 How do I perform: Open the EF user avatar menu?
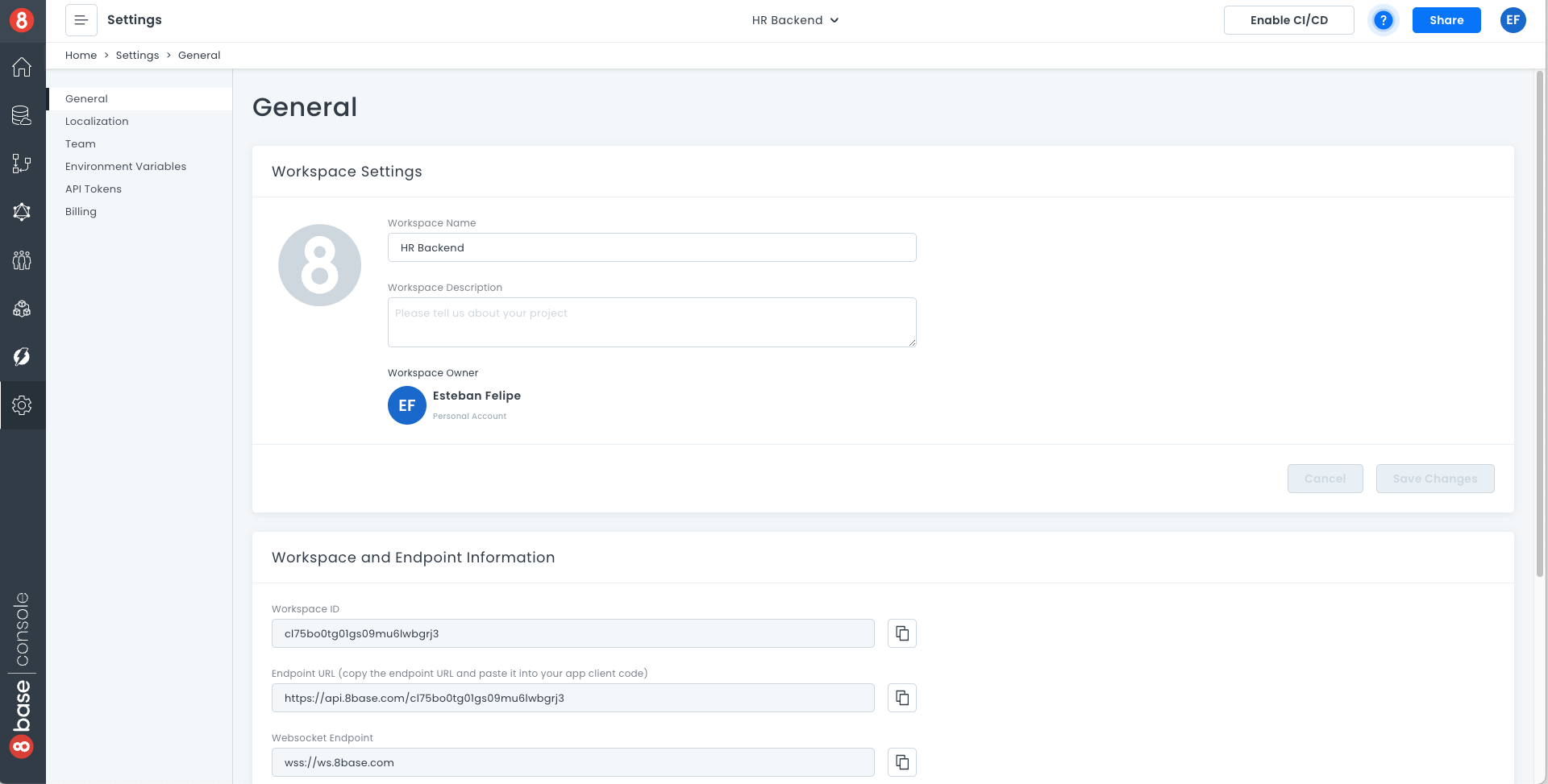click(1513, 20)
